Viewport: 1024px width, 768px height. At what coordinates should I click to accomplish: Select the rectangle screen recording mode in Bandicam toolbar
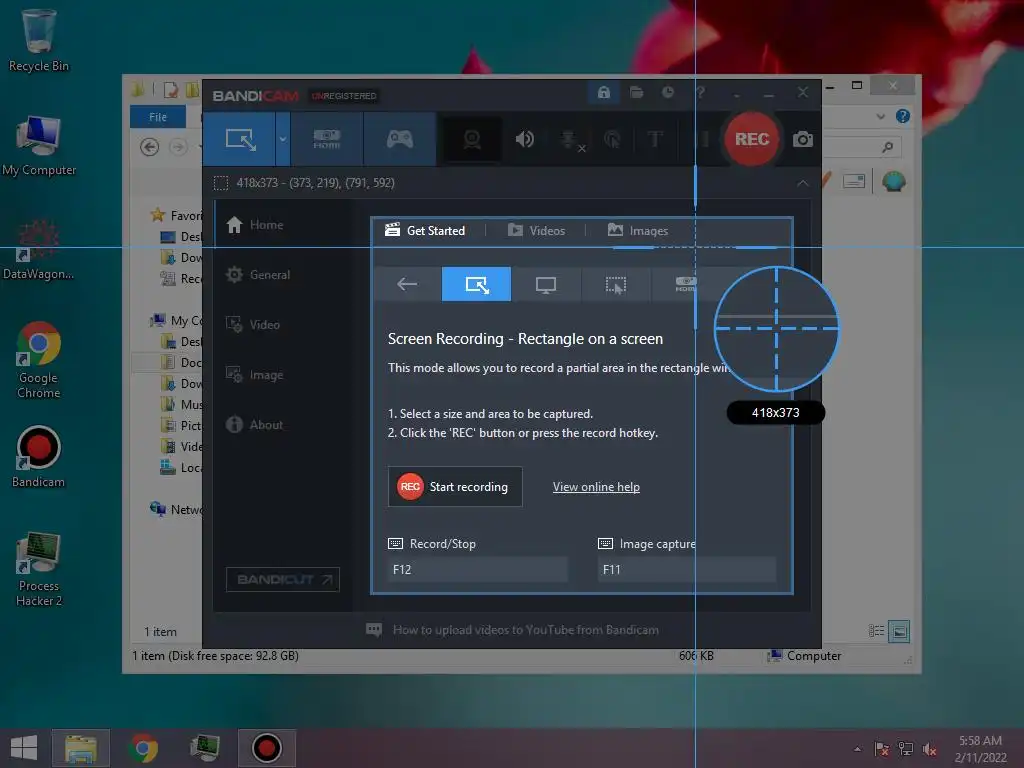240,139
